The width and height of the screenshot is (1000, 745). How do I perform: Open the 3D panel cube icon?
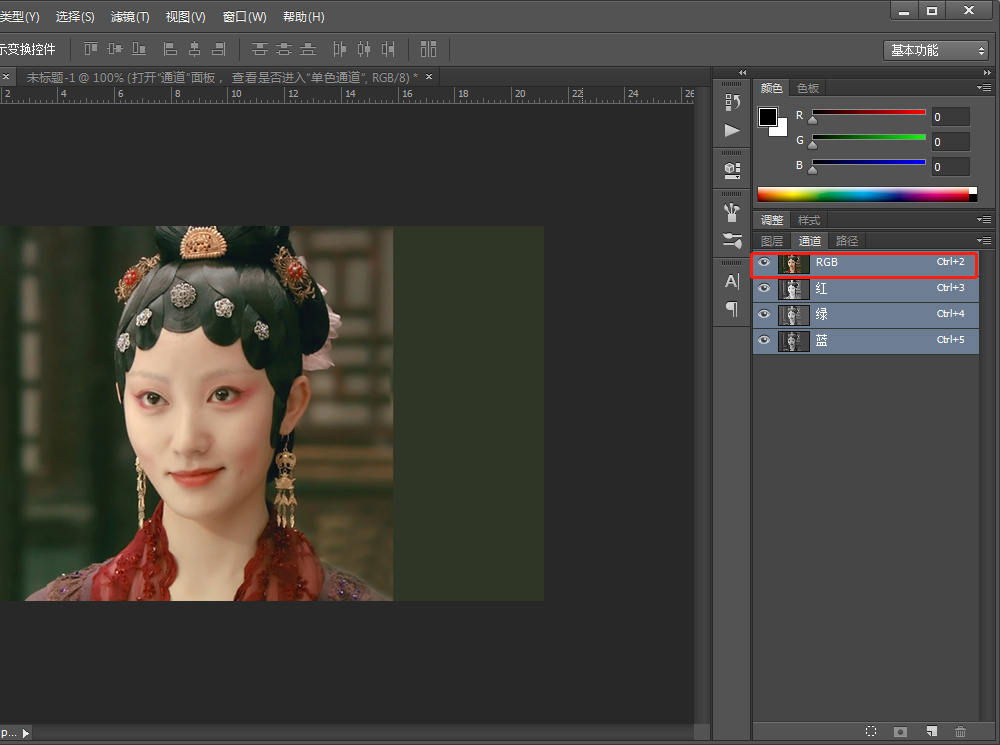732,170
